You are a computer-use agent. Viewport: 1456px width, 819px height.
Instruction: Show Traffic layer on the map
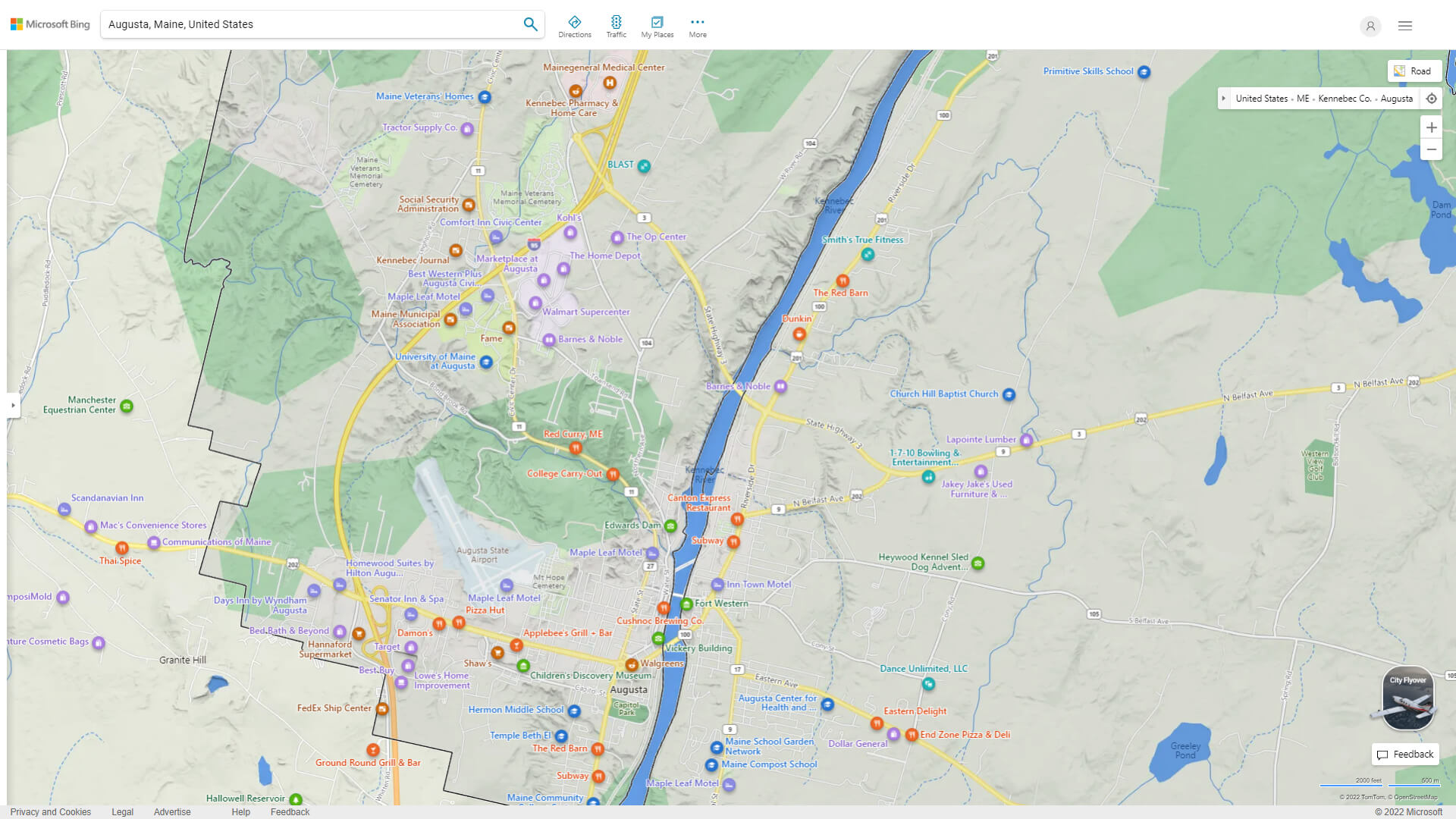pos(616,27)
